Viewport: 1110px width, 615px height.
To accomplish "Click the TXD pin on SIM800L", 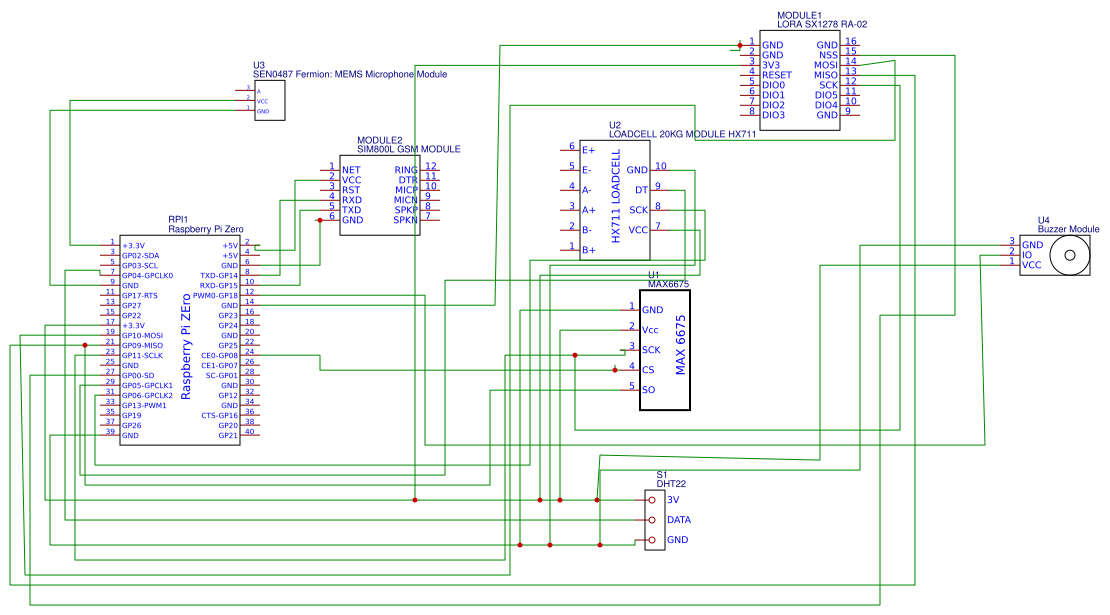I will pyautogui.click(x=352, y=210).
